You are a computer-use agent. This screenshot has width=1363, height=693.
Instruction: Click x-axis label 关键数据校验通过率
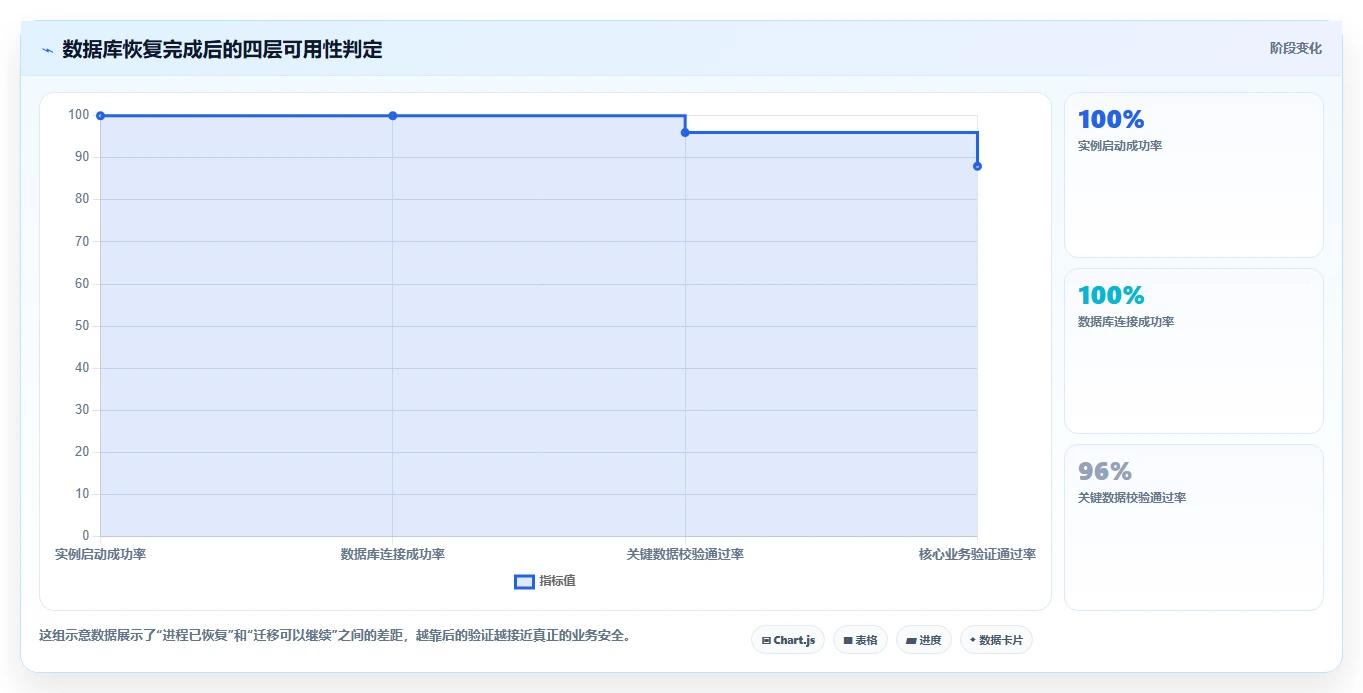pos(685,554)
